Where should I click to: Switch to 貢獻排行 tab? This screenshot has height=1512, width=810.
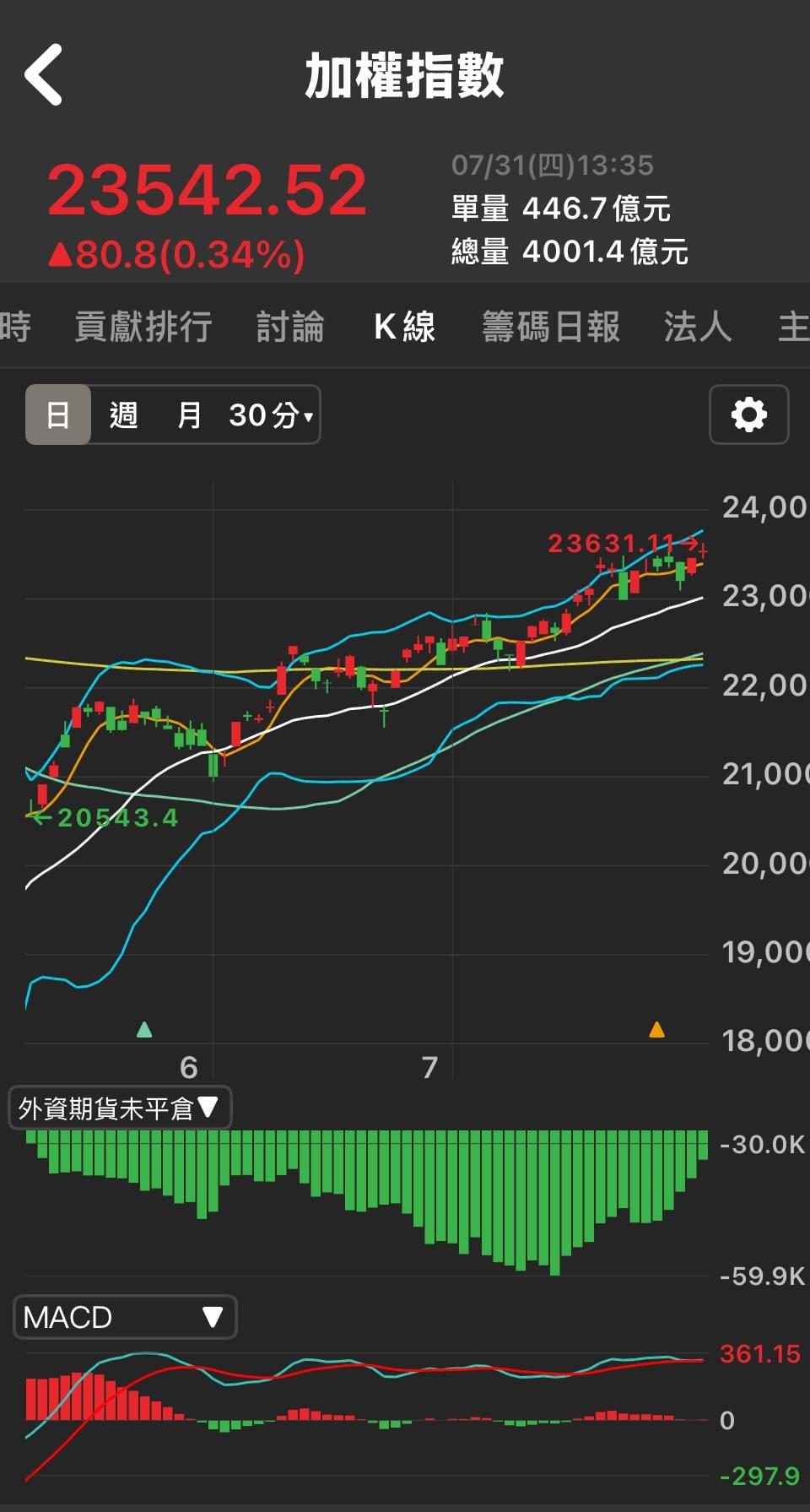coord(143,327)
